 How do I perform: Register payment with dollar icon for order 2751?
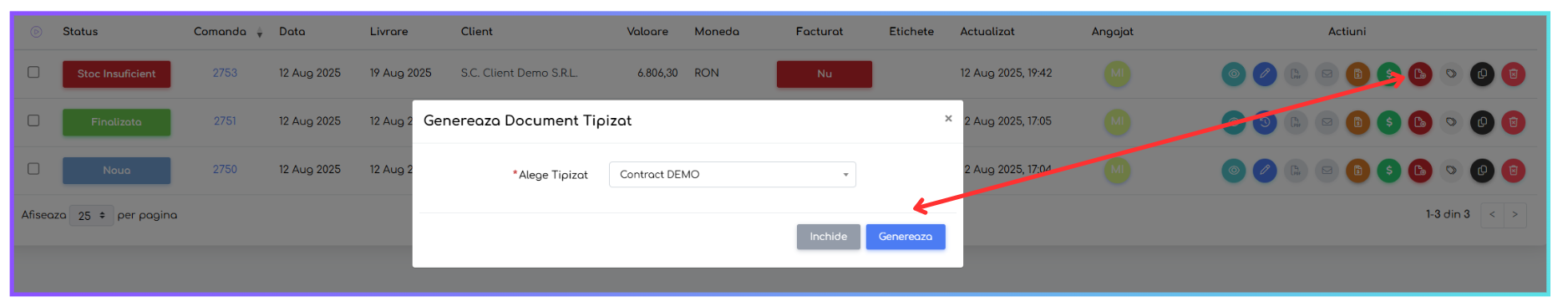pos(1389,122)
